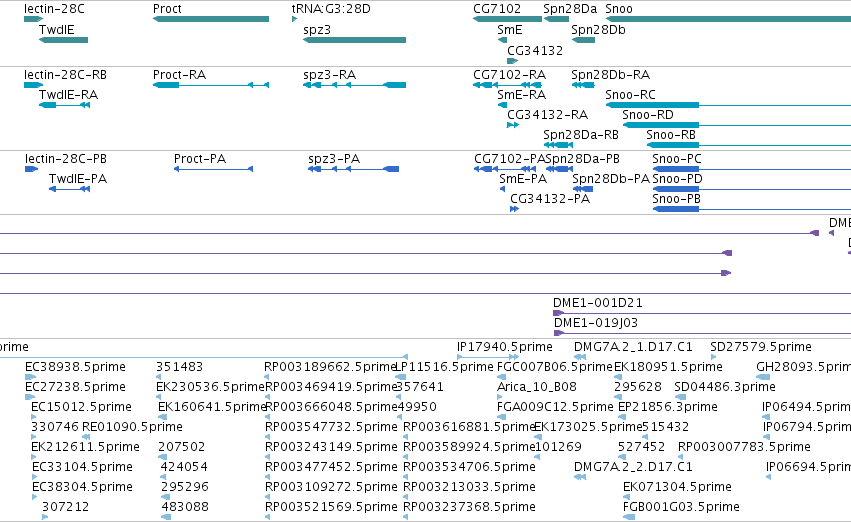Select the EC15012.5prime EST label
This screenshot has height=522, width=851.
[81, 406]
